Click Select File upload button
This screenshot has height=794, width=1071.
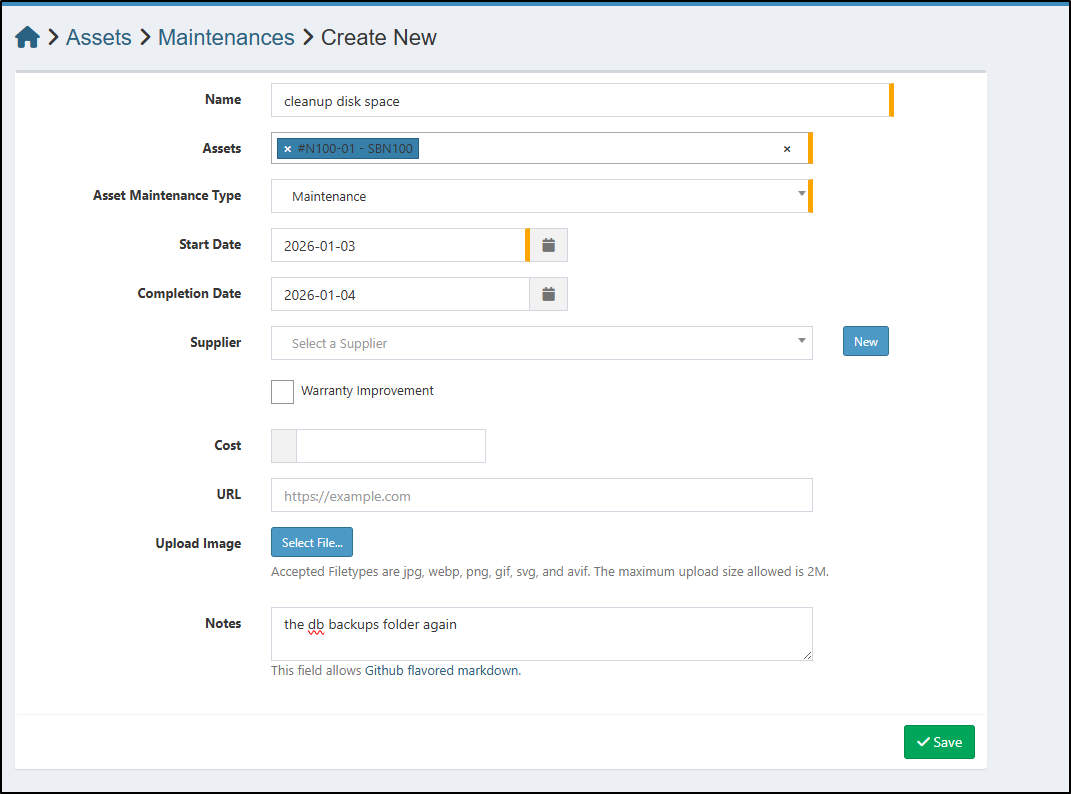click(x=312, y=543)
